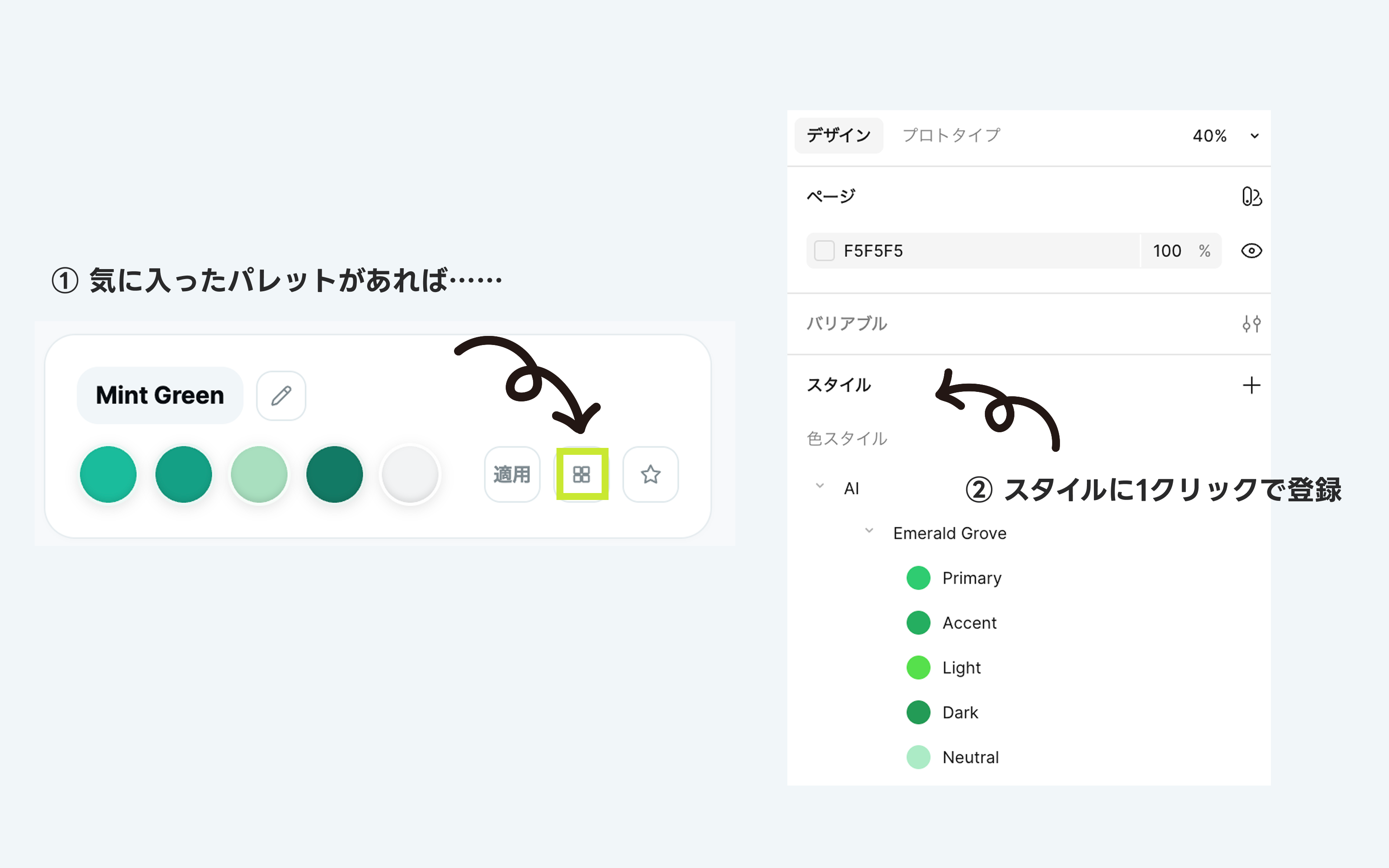
Task: Click the 適用 button
Action: click(x=512, y=474)
